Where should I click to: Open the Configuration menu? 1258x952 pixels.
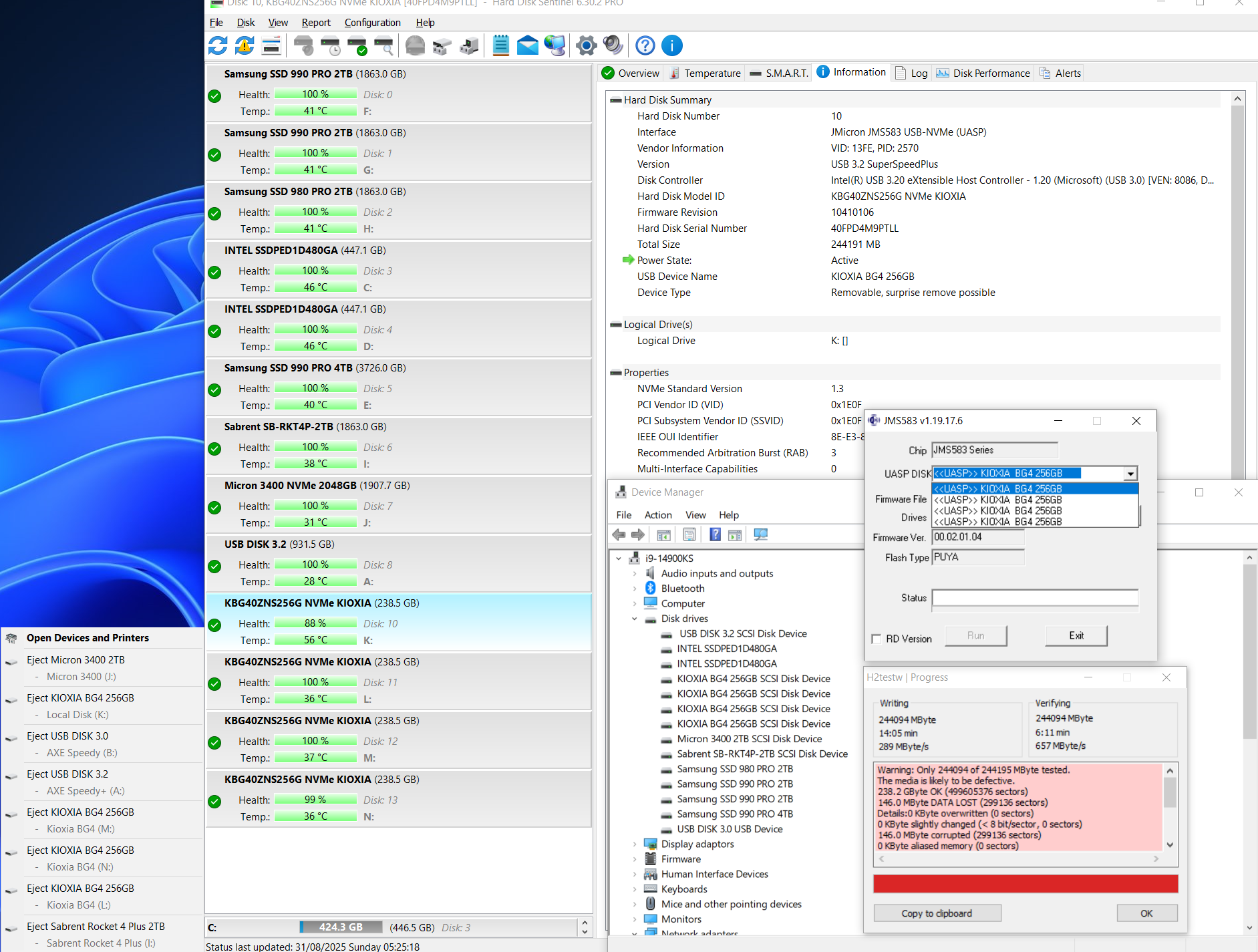click(372, 22)
